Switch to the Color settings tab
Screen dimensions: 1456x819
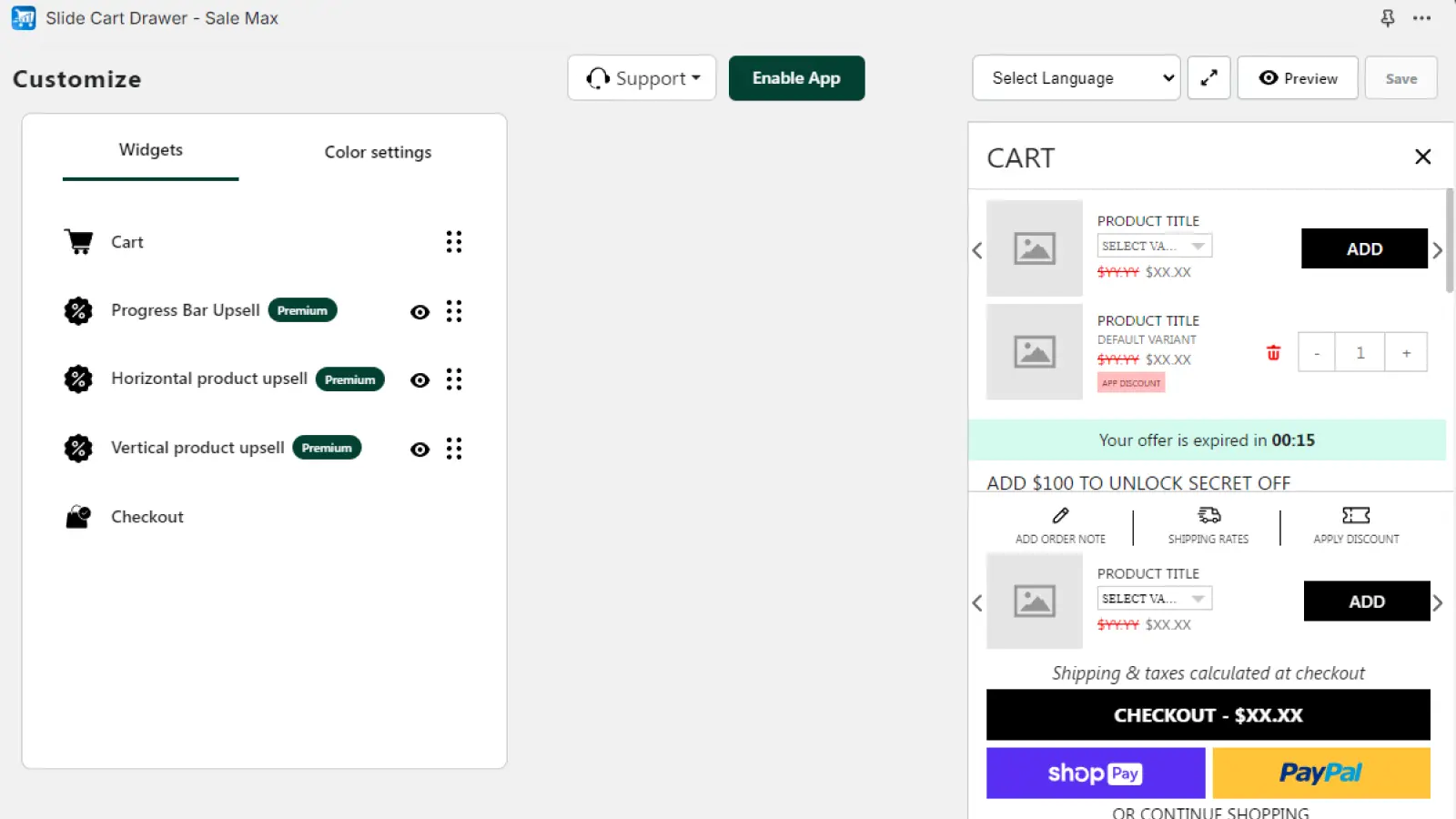tap(378, 152)
